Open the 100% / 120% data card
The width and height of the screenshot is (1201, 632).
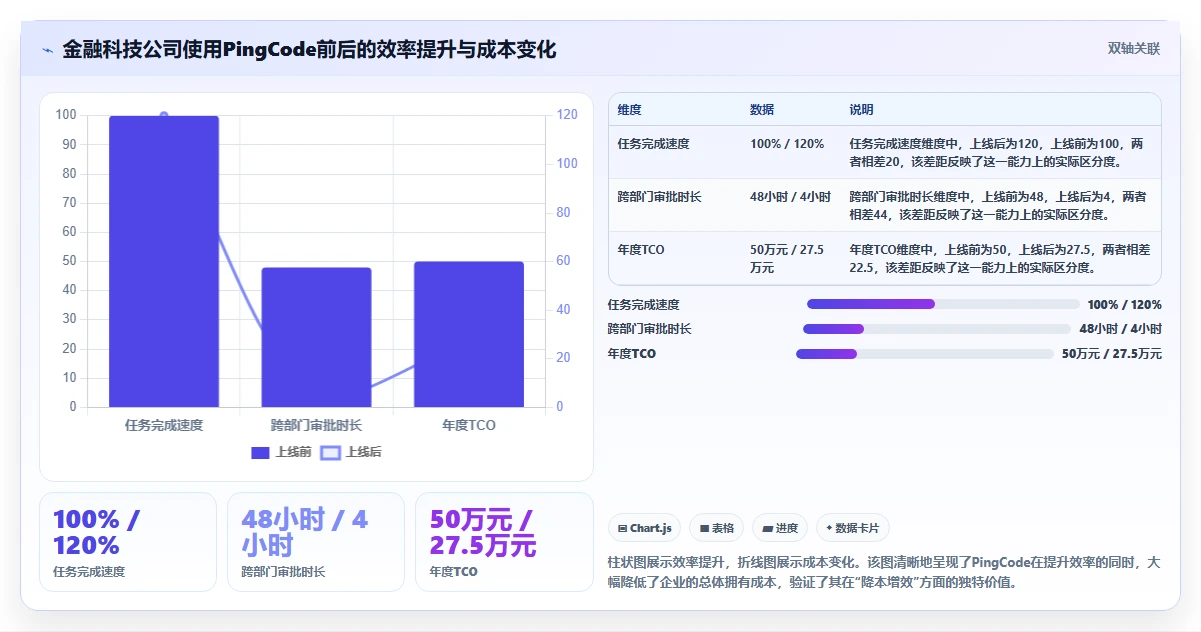[128, 542]
